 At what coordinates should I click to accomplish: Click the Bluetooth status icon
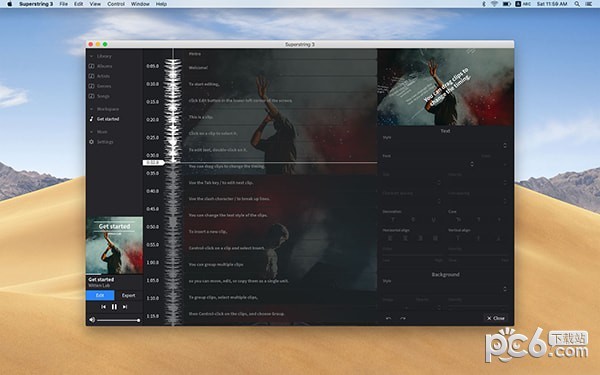coord(484,4)
